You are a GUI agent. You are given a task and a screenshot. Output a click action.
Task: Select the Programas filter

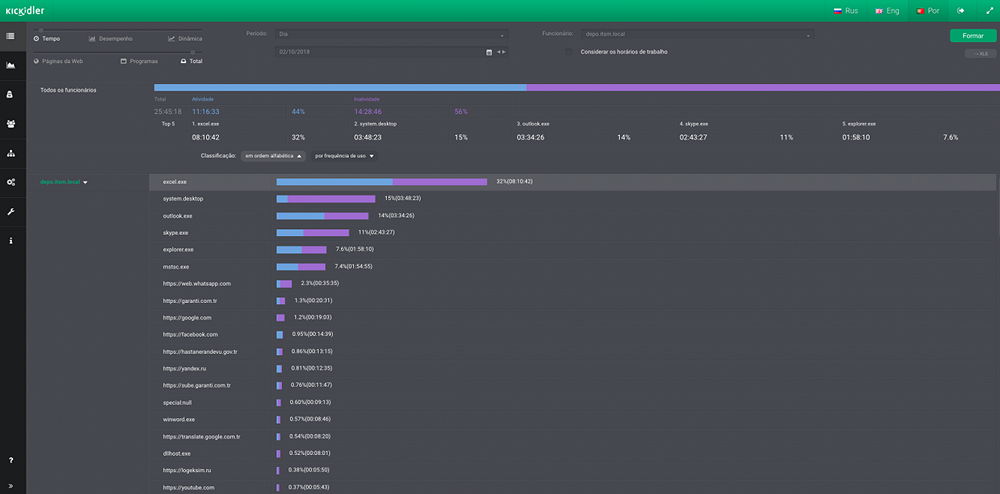coord(139,61)
